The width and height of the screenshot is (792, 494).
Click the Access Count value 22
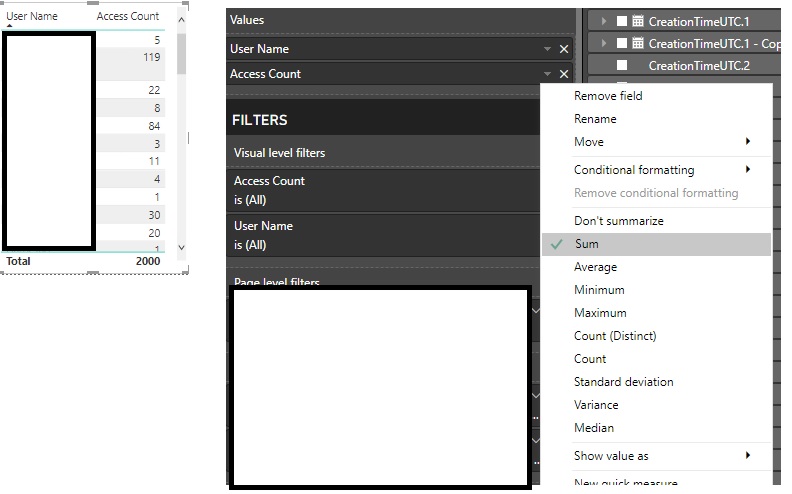coord(154,90)
